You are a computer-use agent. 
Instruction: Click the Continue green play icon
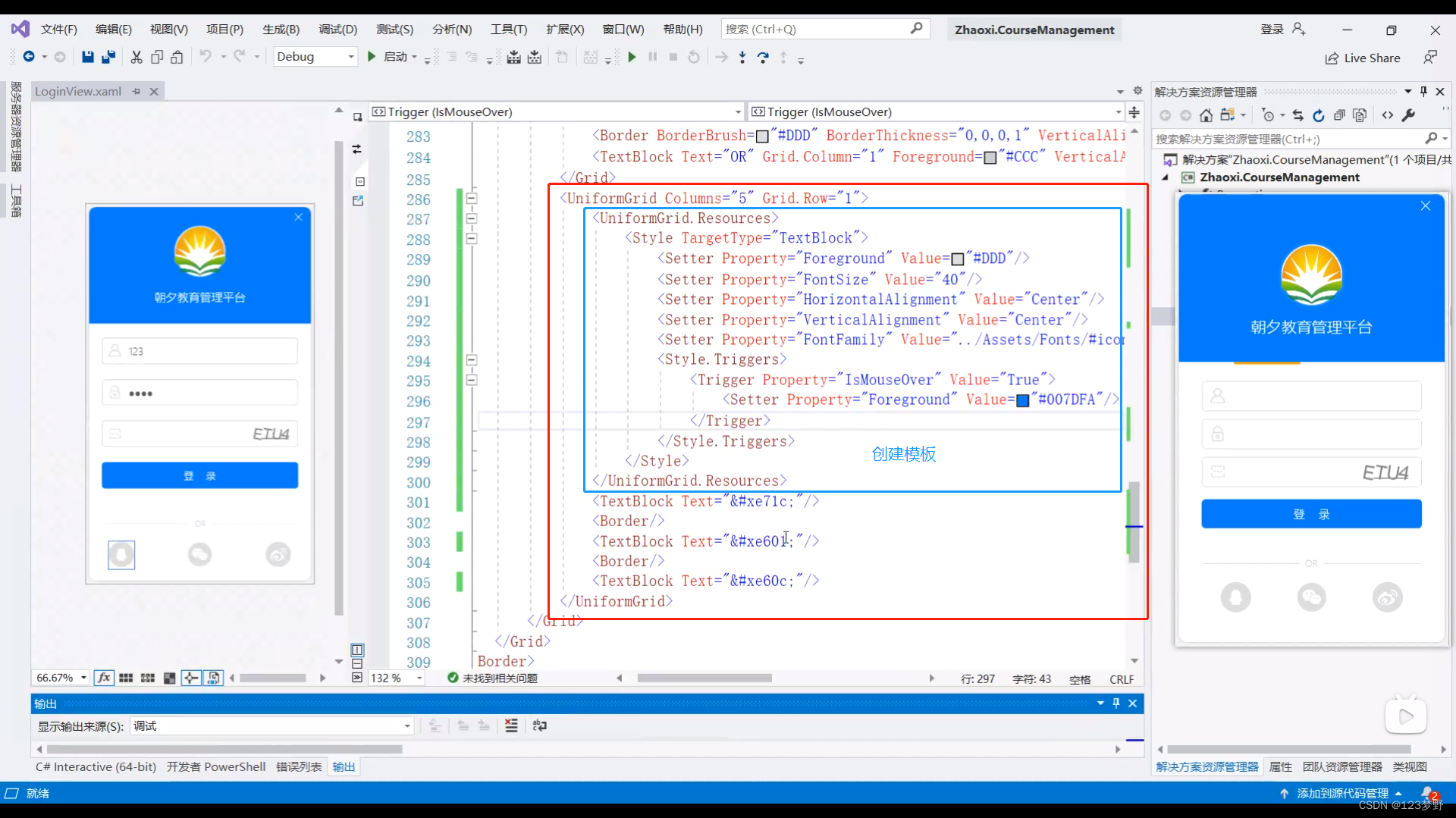pos(632,57)
